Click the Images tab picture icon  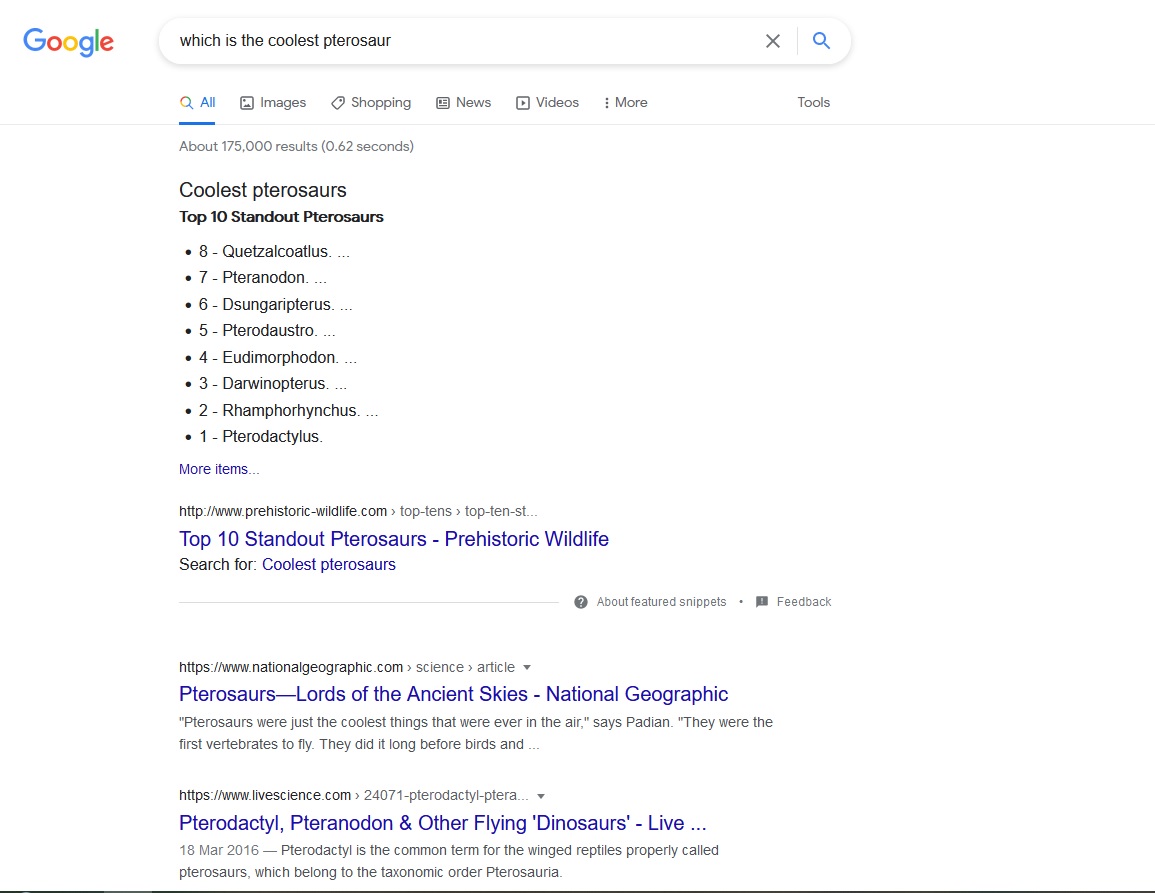(x=247, y=103)
